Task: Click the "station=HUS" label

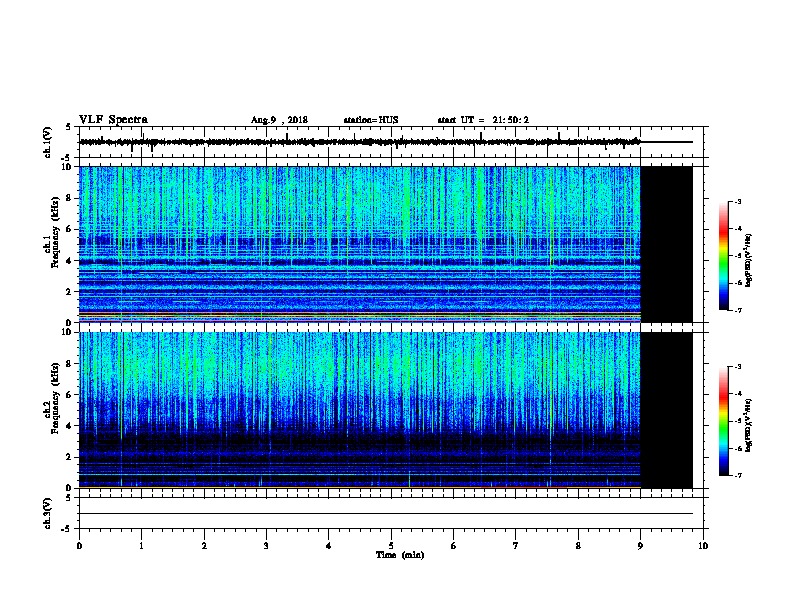Action: click(371, 120)
